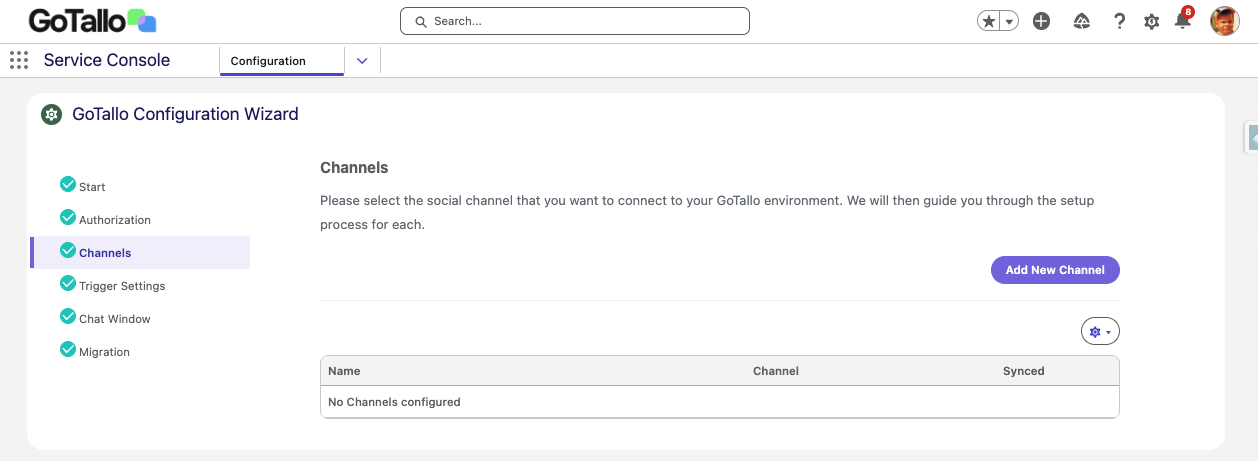
Task: Open the Chat Window step
Action: click(114, 319)
